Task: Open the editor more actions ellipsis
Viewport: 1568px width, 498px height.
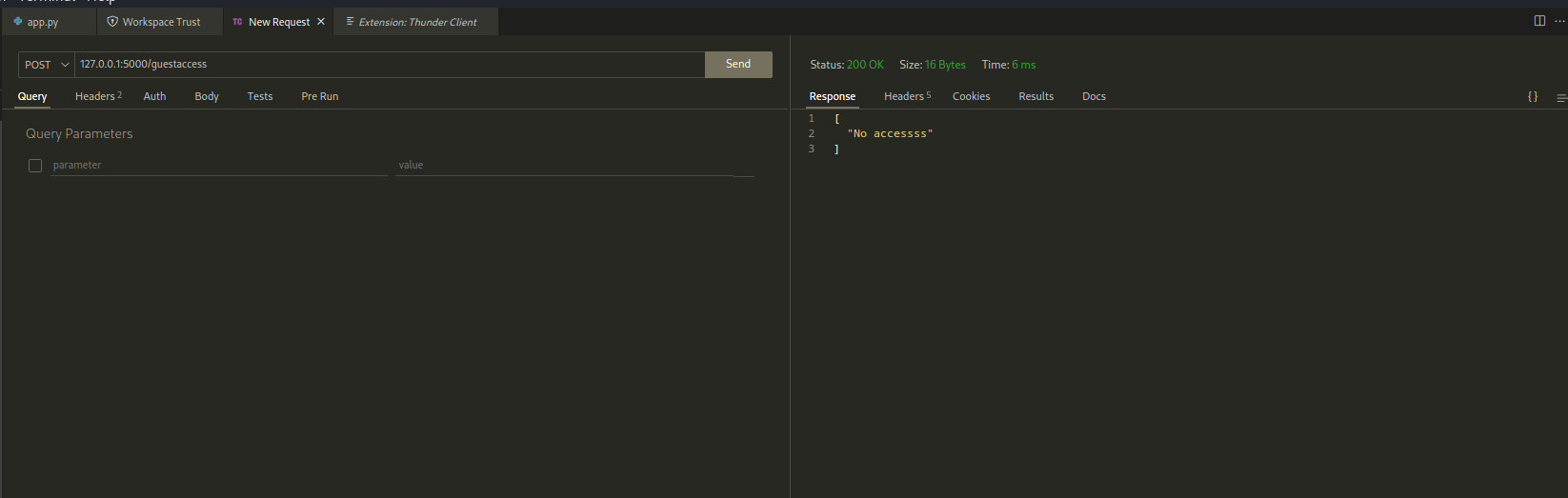Action: pyautogui.click(x=1559, y=21)
